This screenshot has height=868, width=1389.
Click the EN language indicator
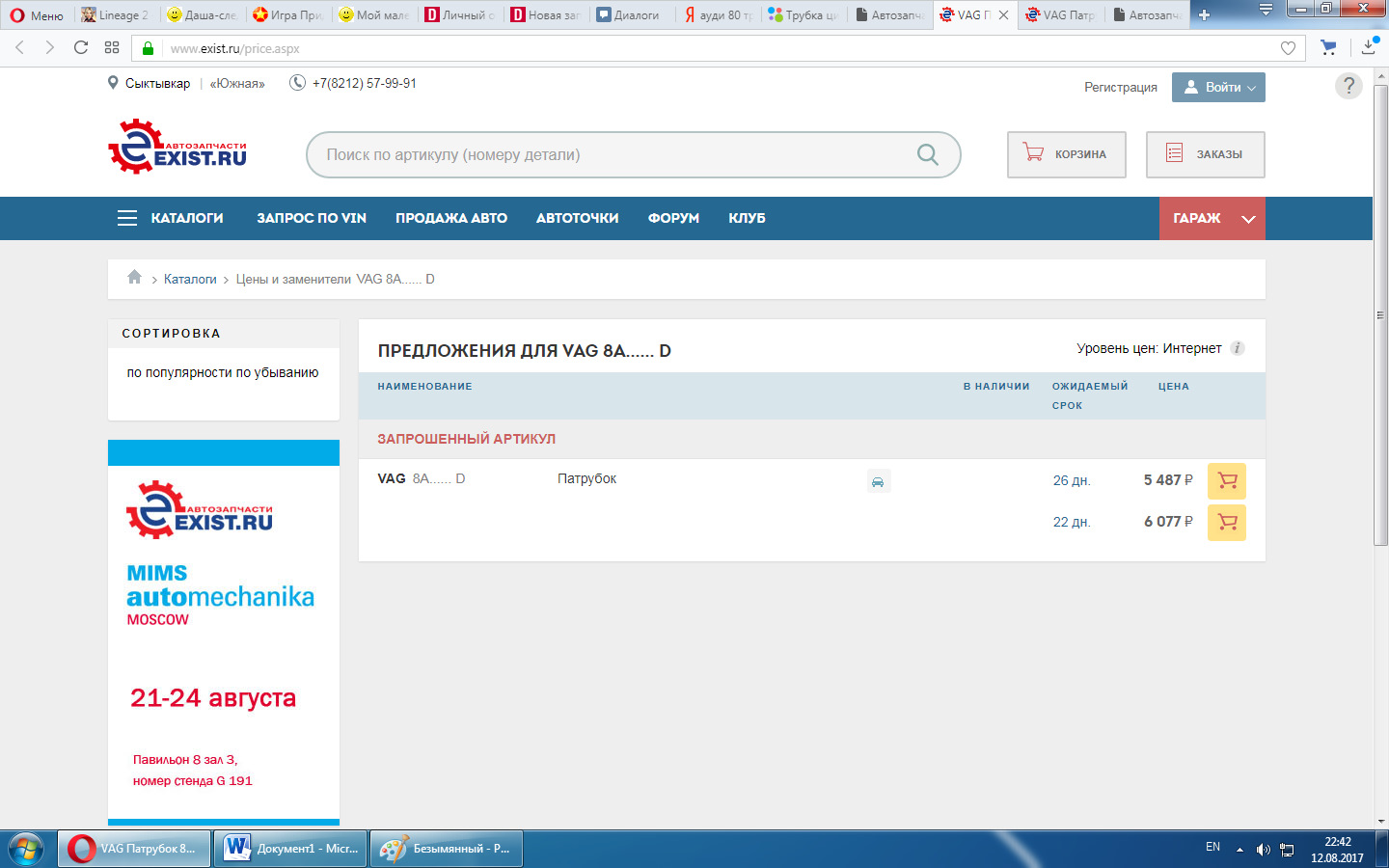[x=1212, y=847]
